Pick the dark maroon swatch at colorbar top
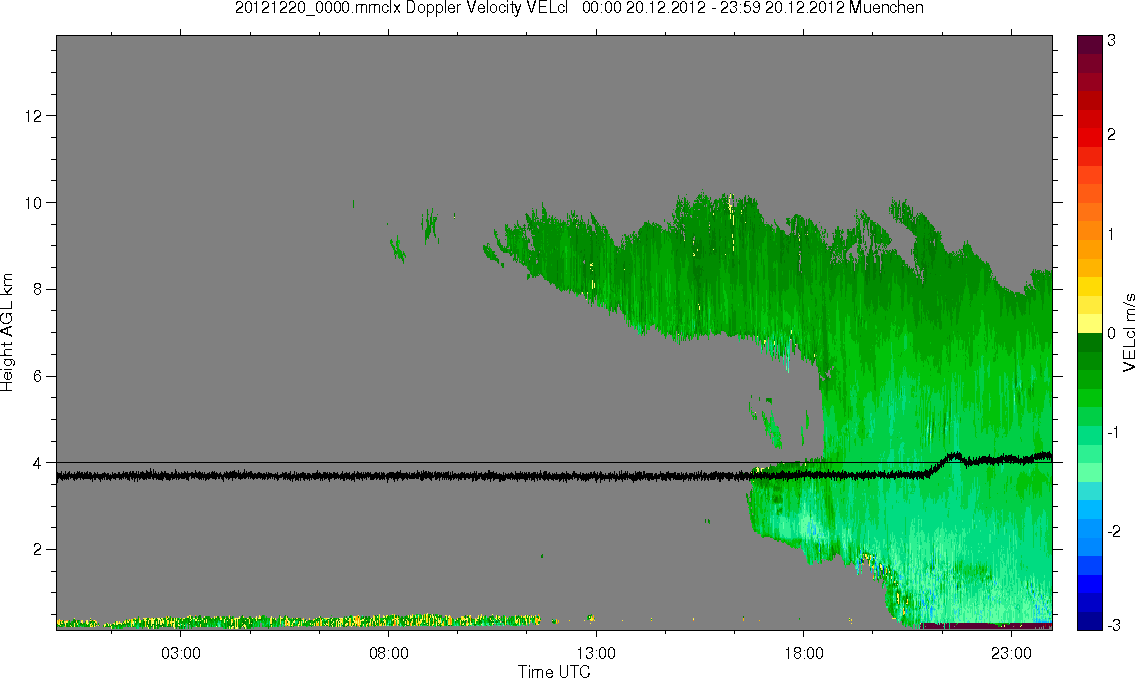Screen dimensions: 1135x678 click(1089, 44)
